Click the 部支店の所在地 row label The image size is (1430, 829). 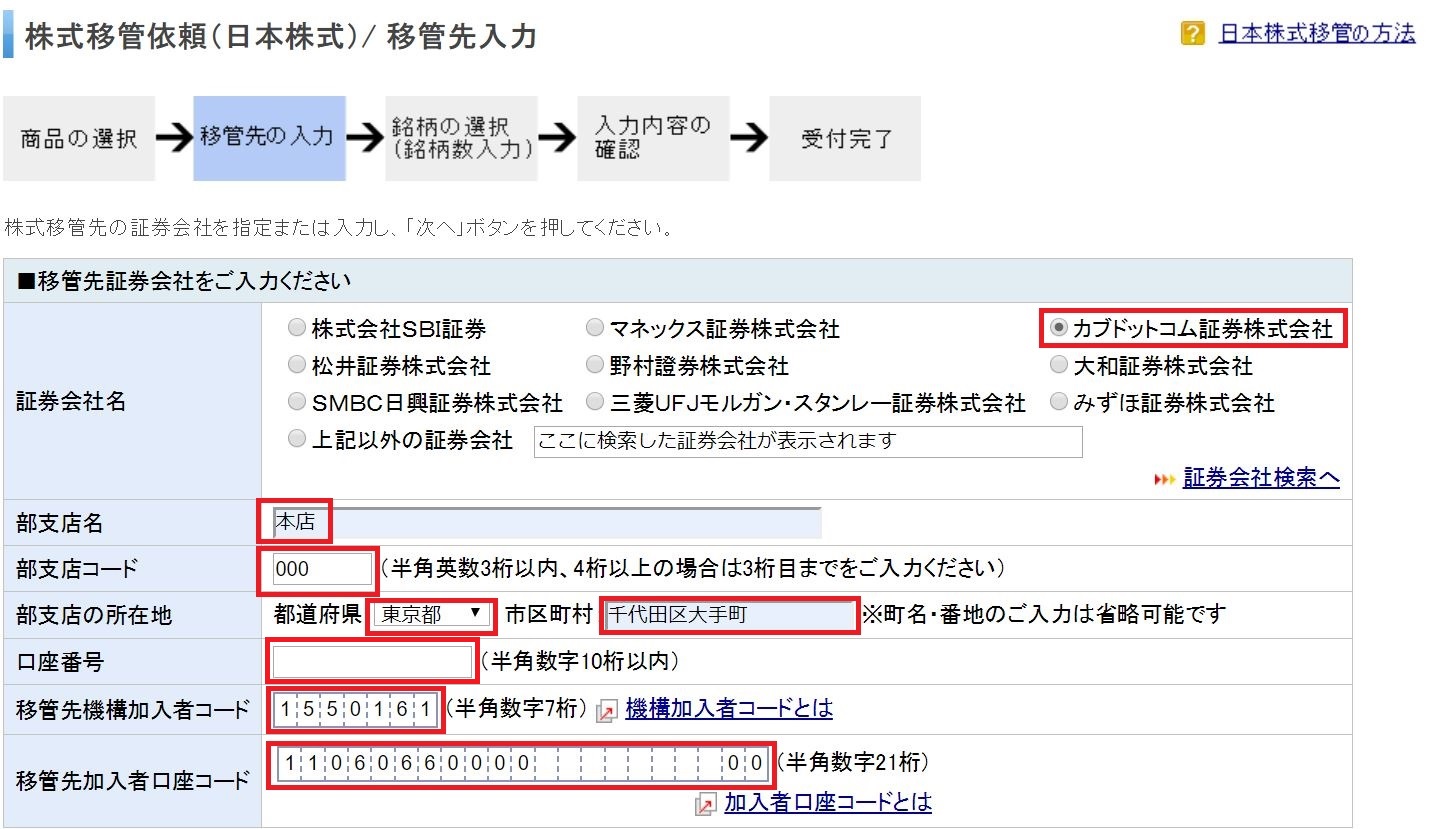pos(94,616)
